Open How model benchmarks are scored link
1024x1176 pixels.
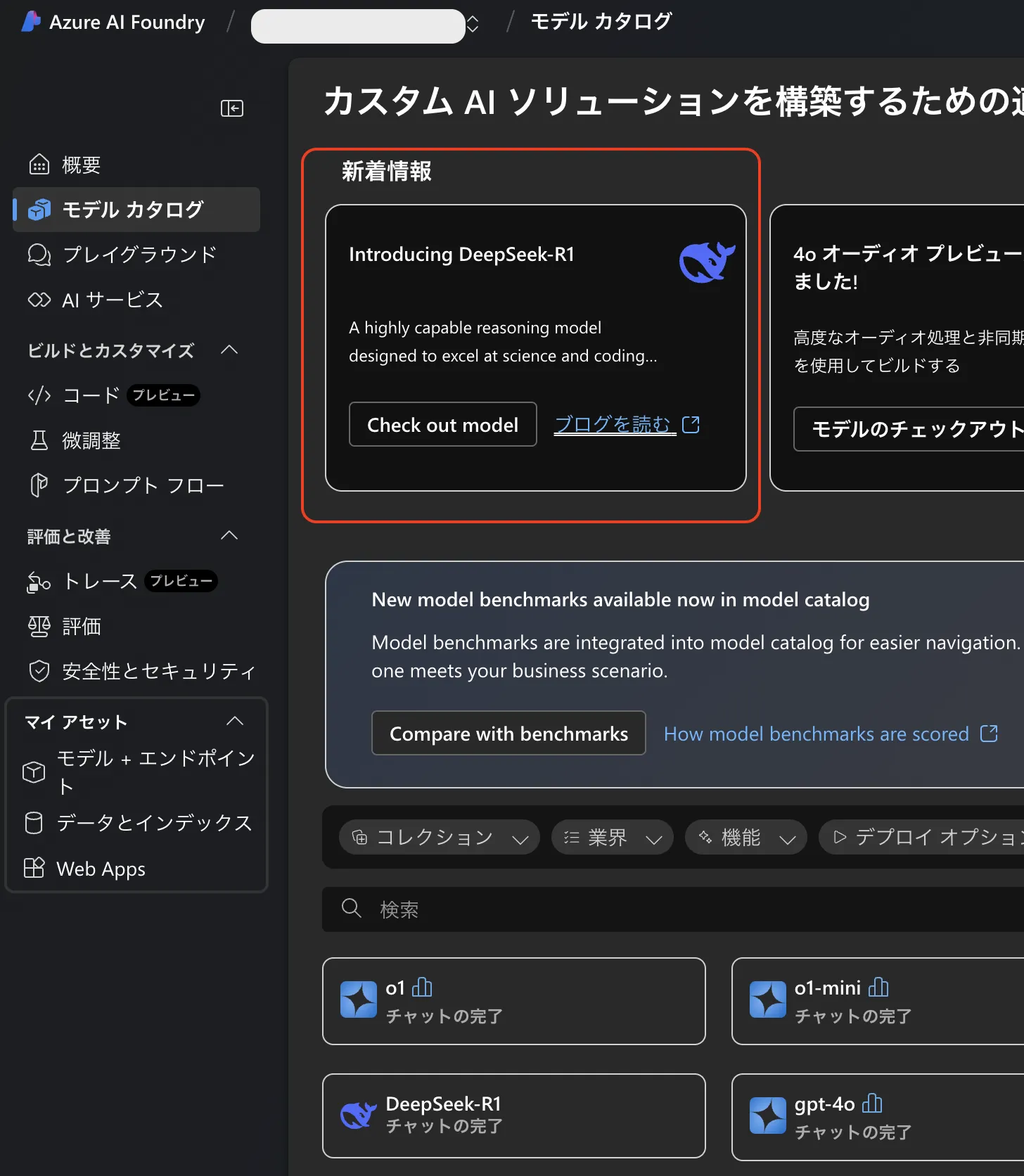click(817, 734)
